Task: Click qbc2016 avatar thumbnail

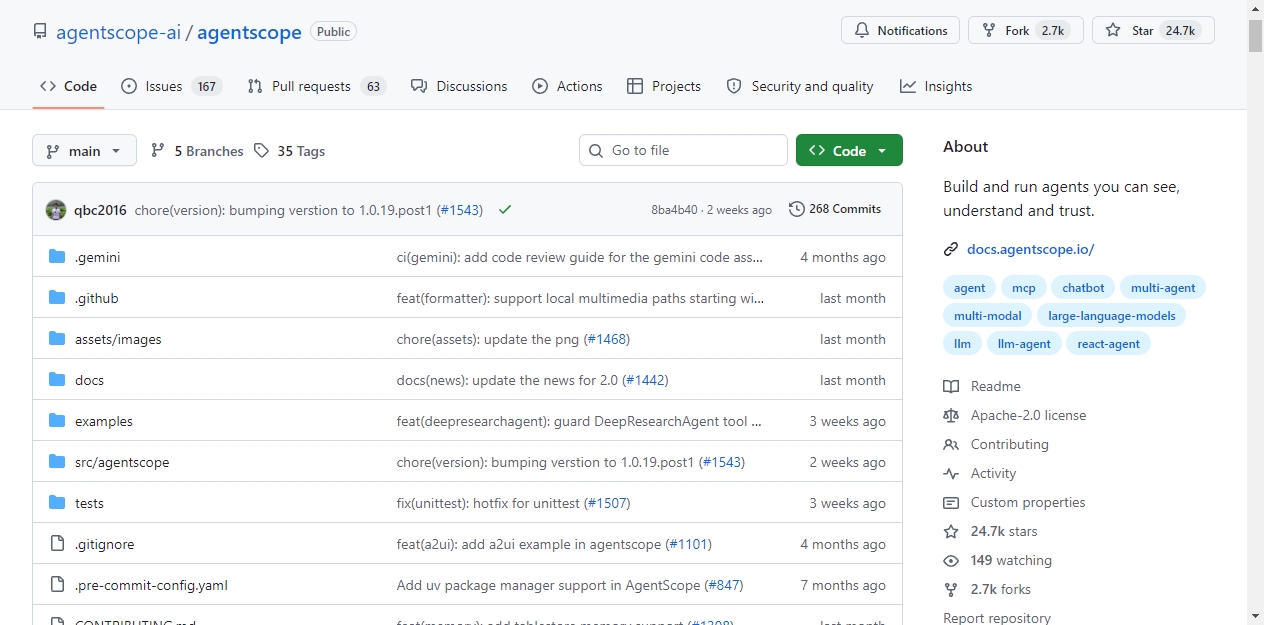Action: tap(56, 210)
